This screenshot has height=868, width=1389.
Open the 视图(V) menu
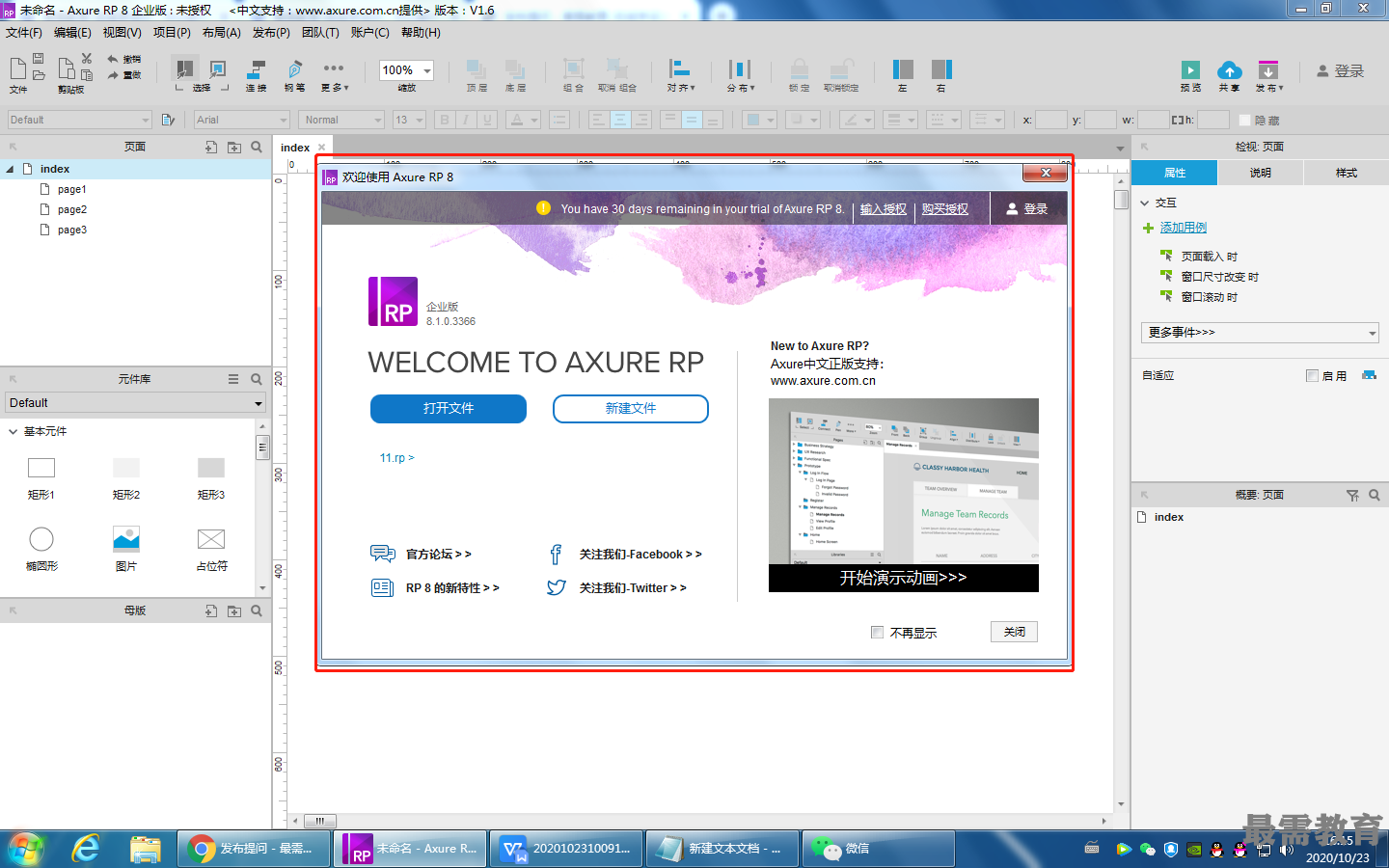tap(123, 33)
